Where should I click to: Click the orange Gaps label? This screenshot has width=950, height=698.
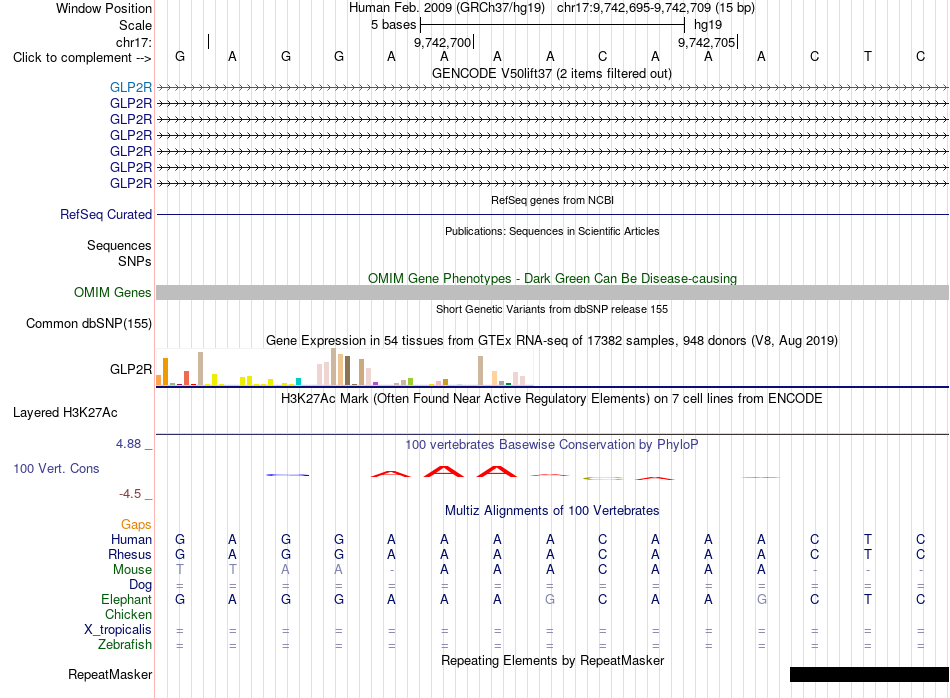(x=136, y=524)
